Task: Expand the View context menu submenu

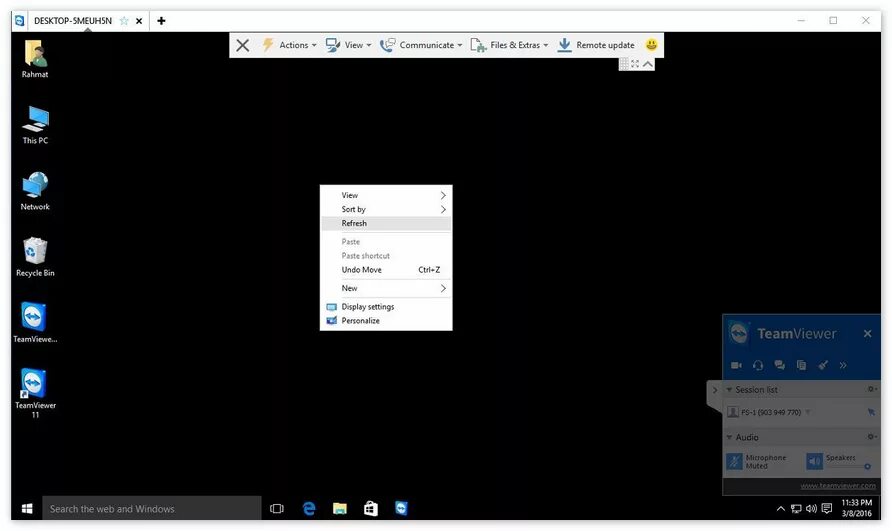Action: (386, 195)
